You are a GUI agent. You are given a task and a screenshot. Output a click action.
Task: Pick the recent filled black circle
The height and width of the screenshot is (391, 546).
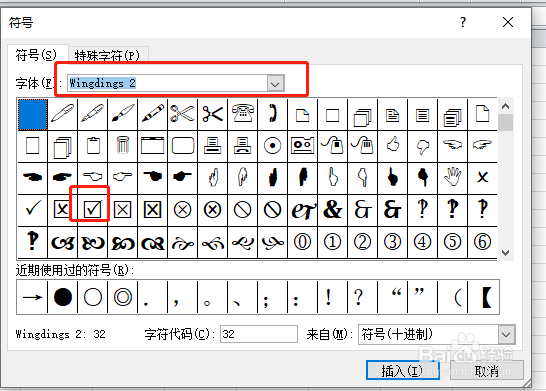coord(63,297)
